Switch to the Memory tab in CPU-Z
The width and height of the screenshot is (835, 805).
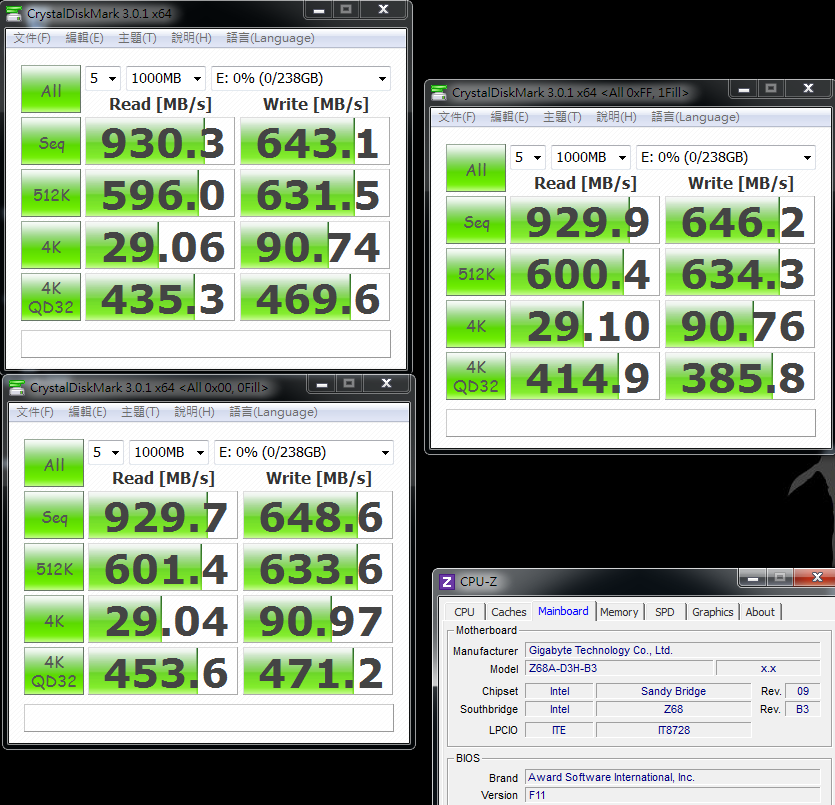(619, 612)
